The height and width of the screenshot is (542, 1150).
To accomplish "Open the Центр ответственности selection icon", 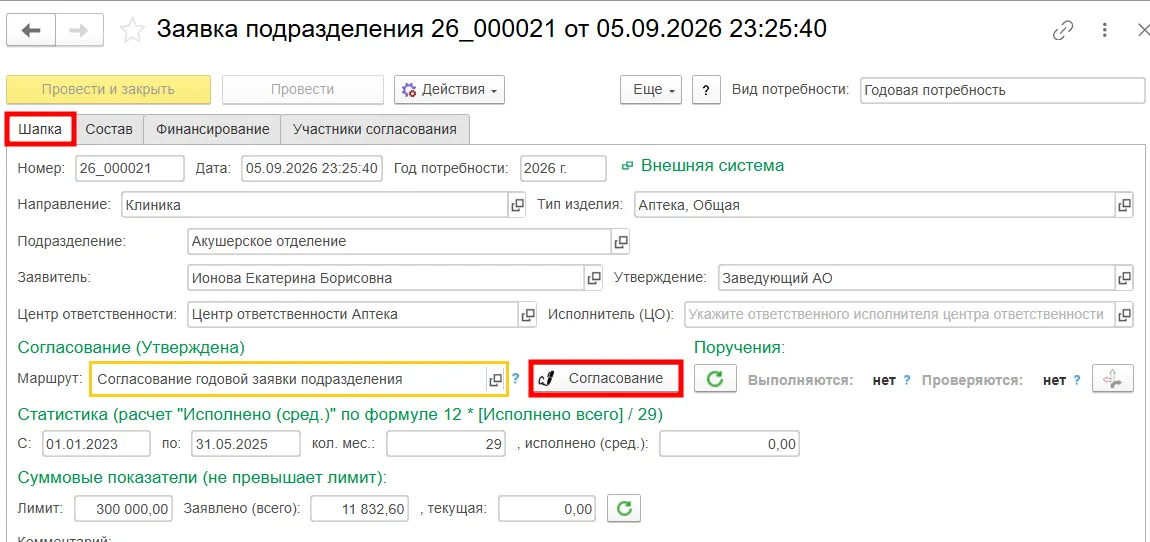I will tap(528, 315).
